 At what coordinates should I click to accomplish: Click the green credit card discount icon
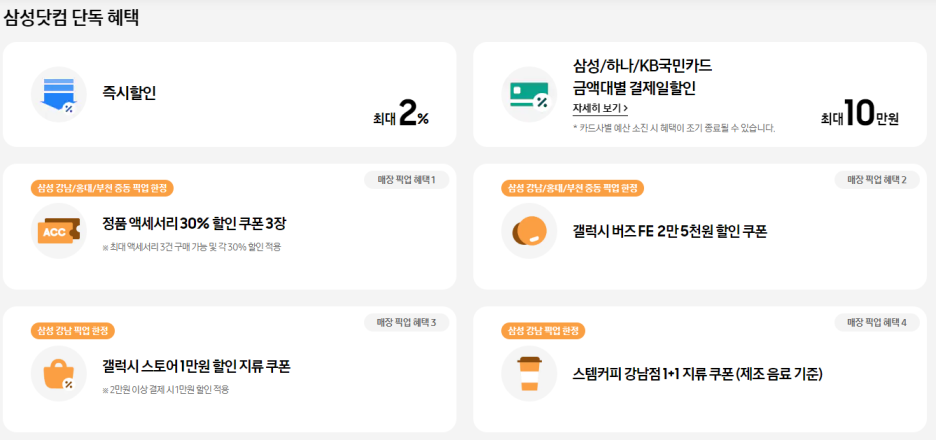click(529, 94)
